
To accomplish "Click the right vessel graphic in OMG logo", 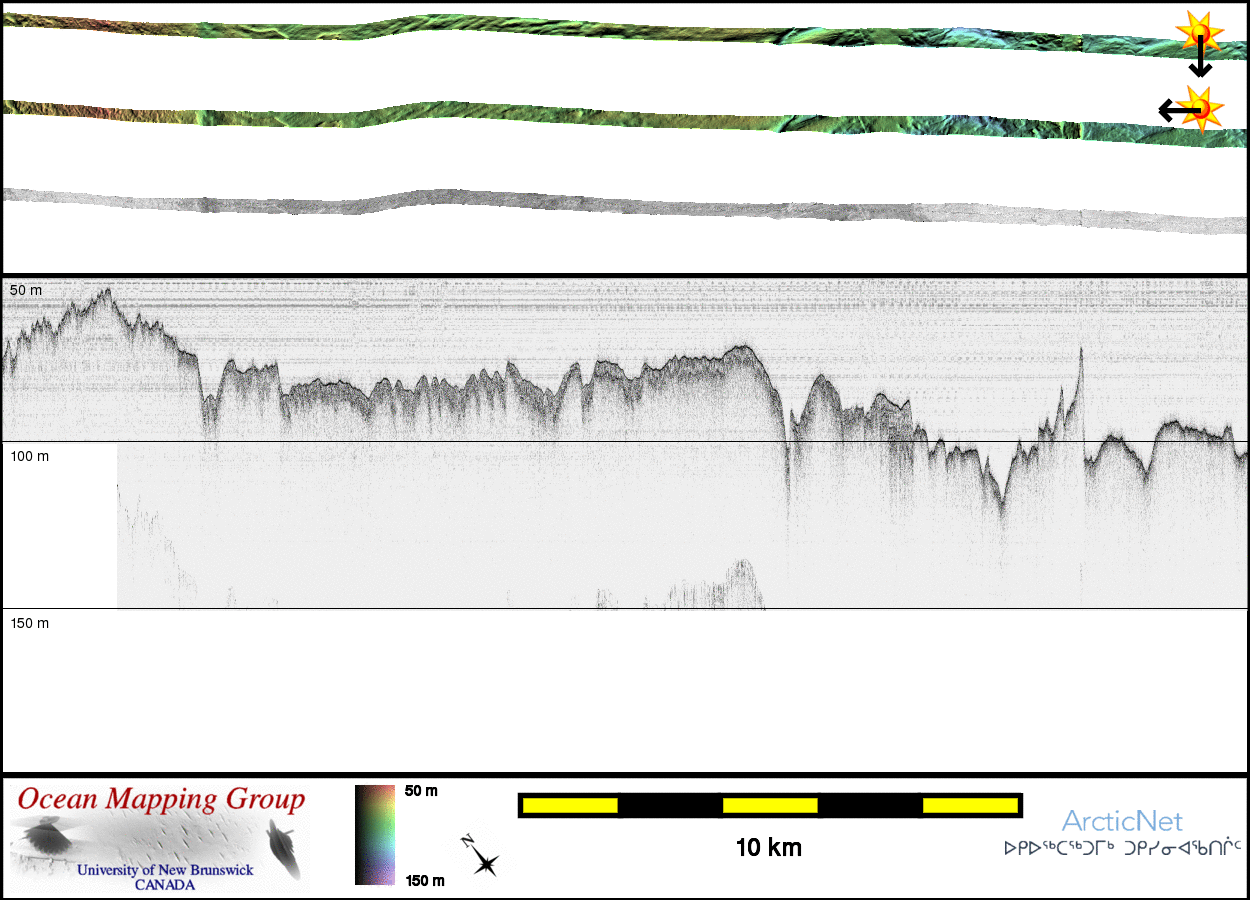I will point(284,848).
